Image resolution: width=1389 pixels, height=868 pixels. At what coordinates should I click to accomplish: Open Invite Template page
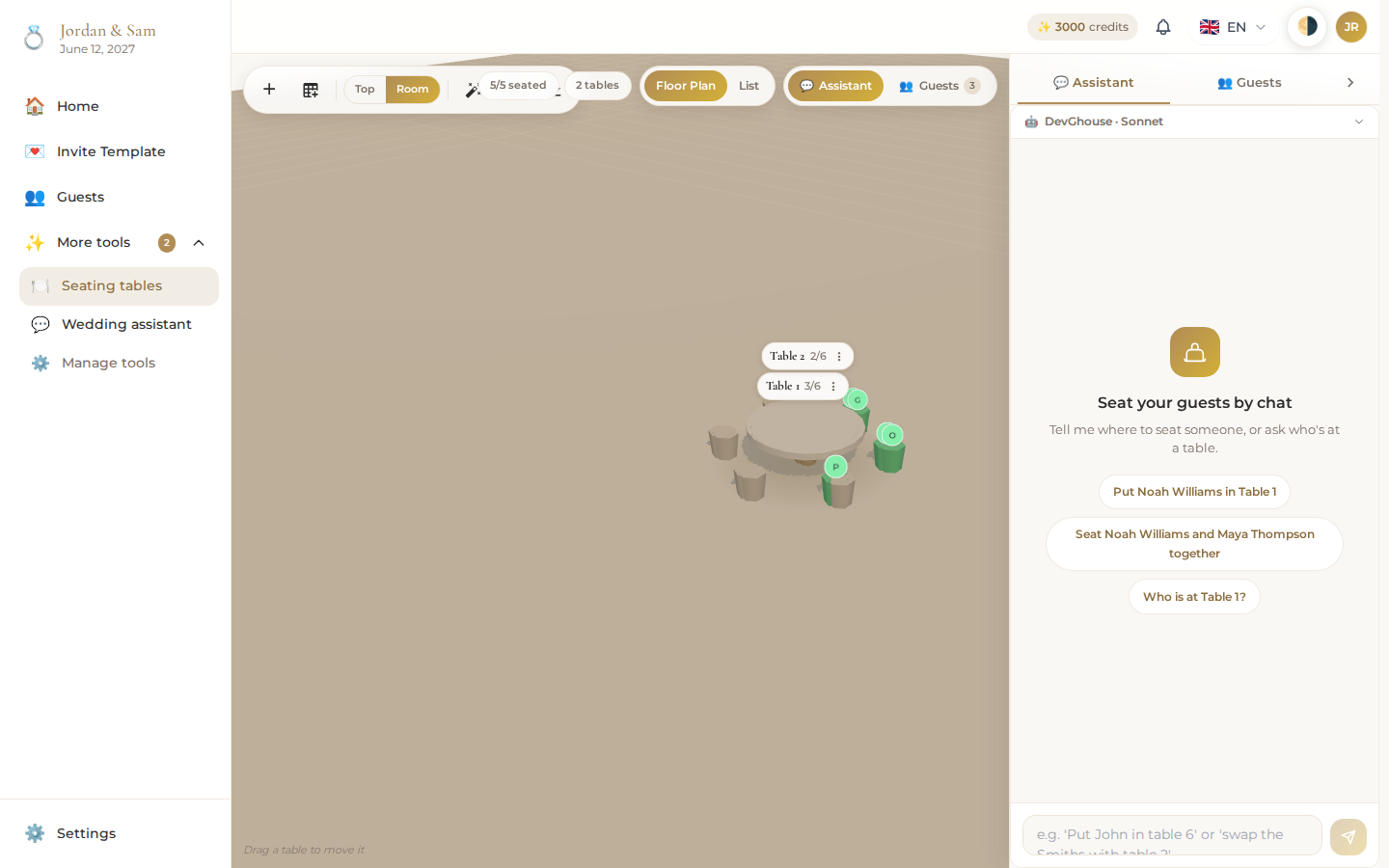(x=116, y=151)
